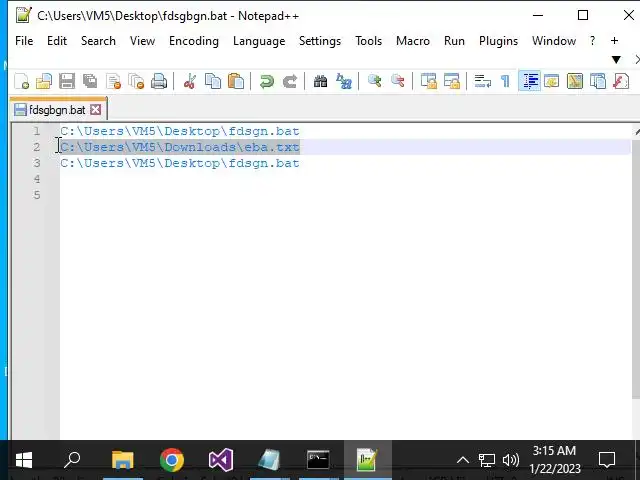
Task: Open the Document List icon
Action: tap(598, 81)
